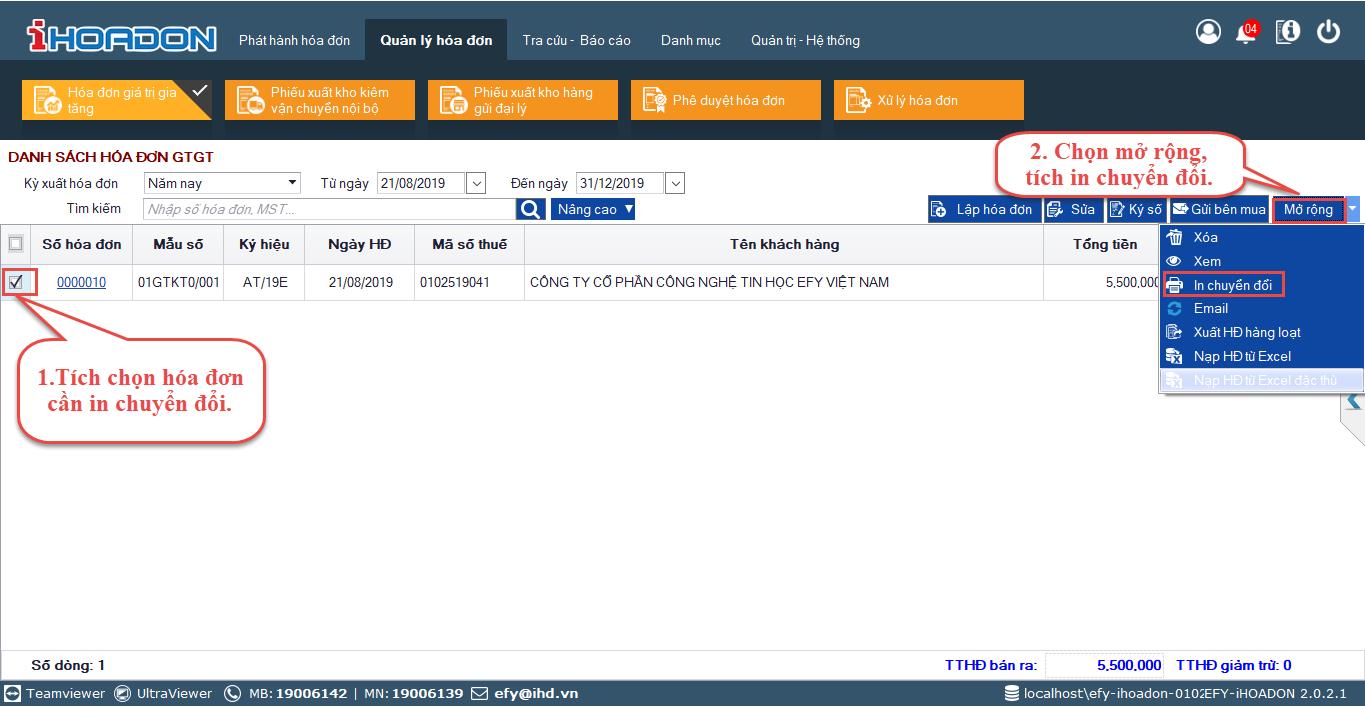Image resolution: width=1365 pixels, height=706 pixels.
Task: Open Phê duyệt hóa đơn tile
Action: tap(725, 100)
